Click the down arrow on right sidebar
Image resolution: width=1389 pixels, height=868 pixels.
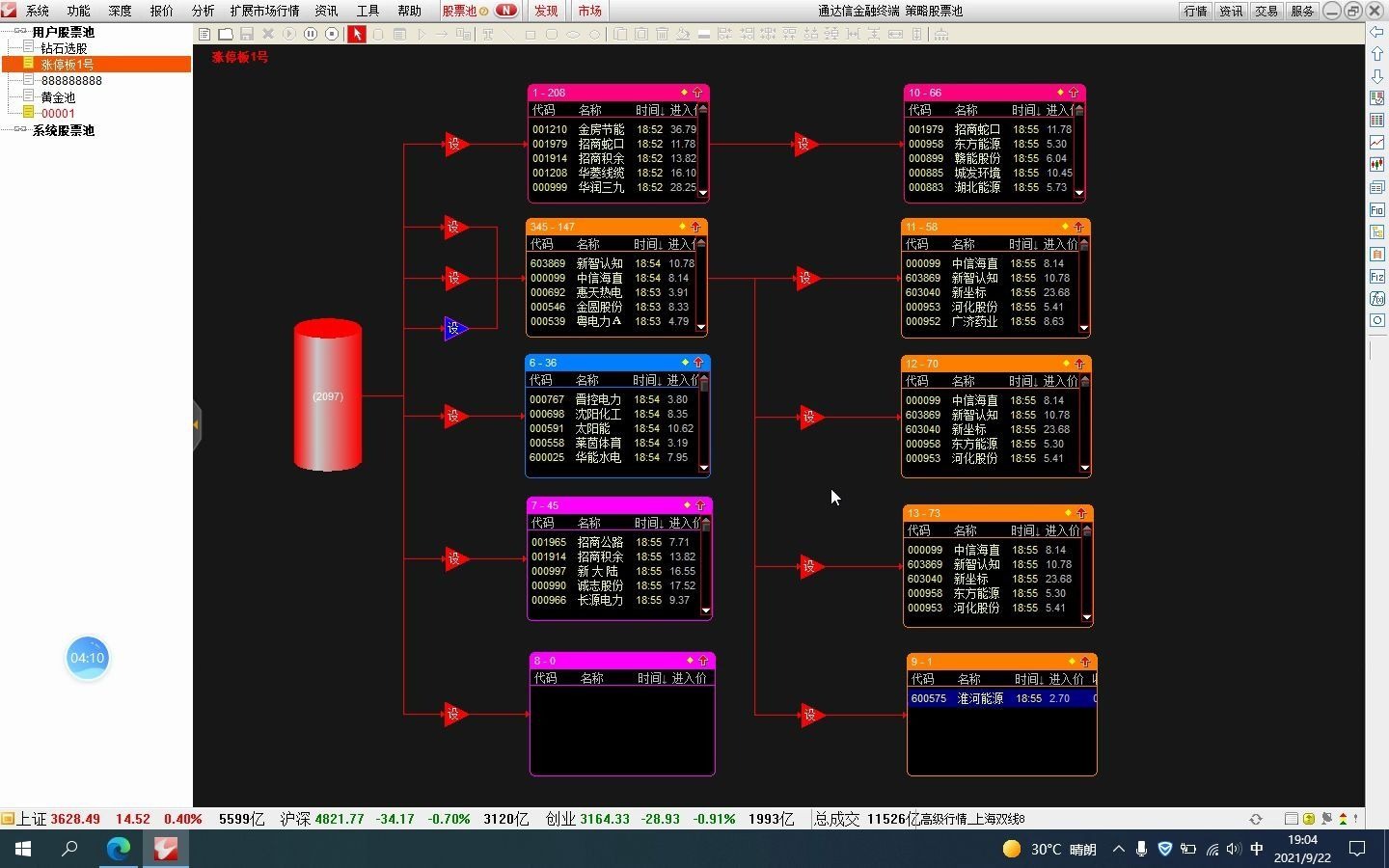pyautogui.click(x=1377, y=76)
